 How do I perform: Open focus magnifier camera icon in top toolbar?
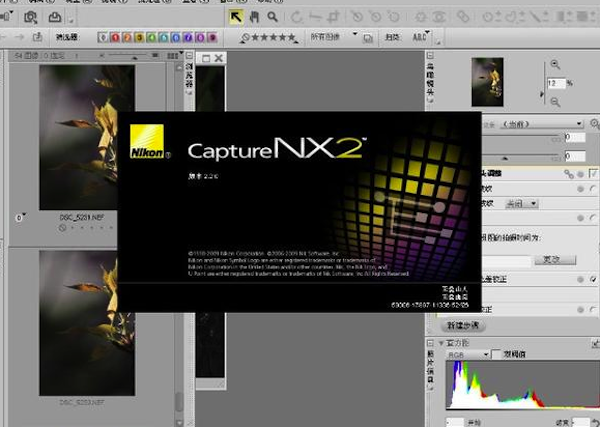[x=30, y=17]
